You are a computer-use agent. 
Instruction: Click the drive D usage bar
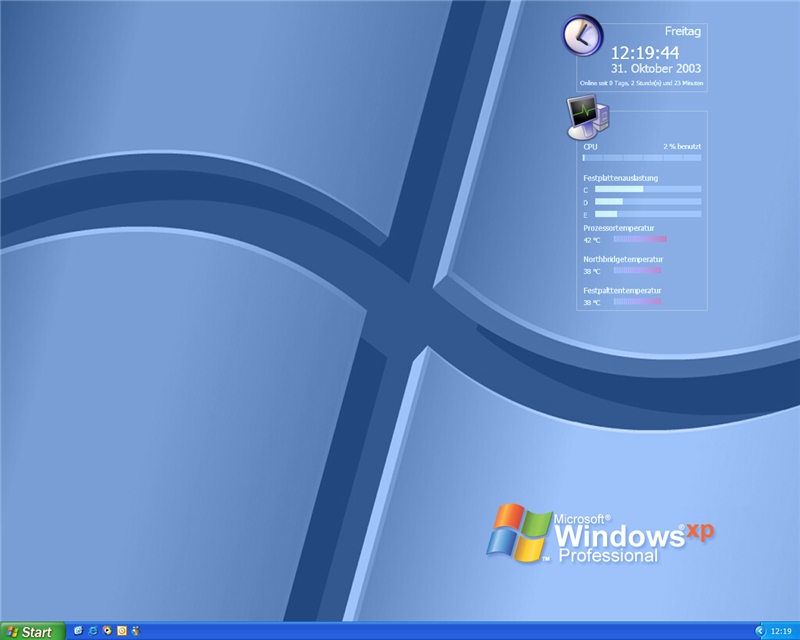(x=648, y=202)
